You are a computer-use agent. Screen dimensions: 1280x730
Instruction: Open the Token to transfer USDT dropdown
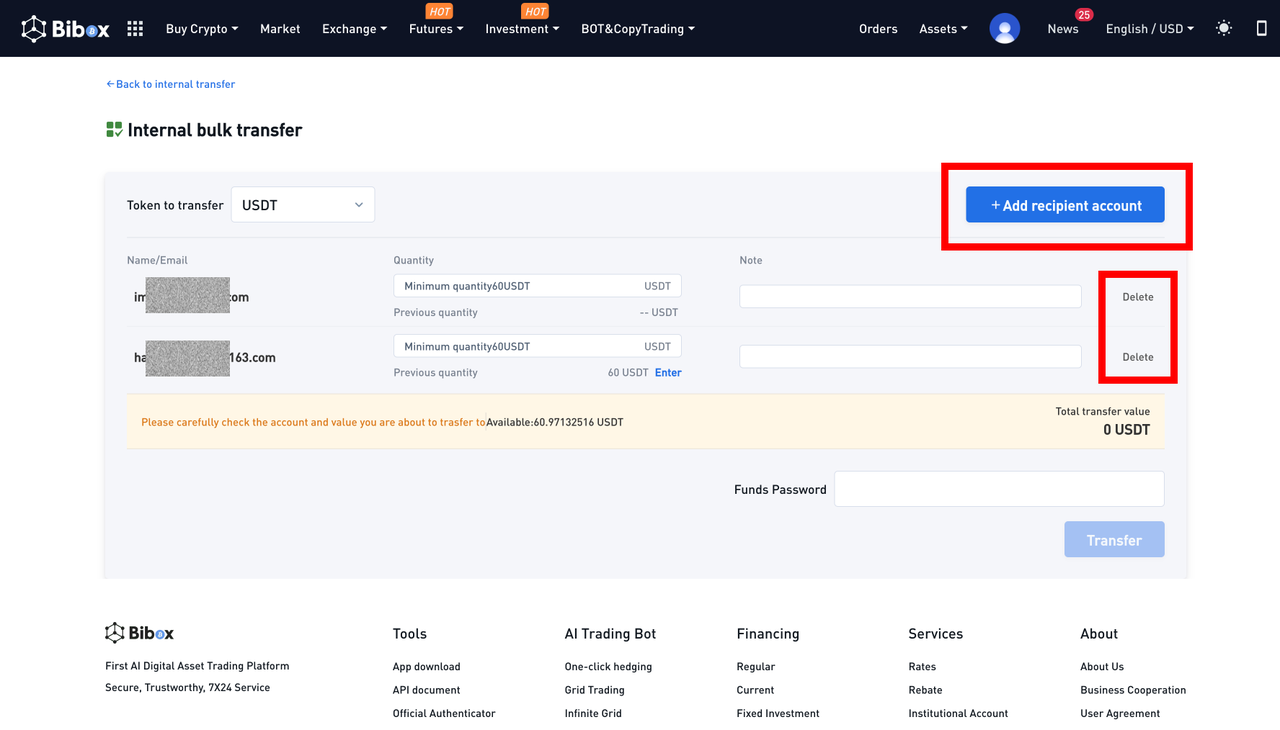click(302, 205)
